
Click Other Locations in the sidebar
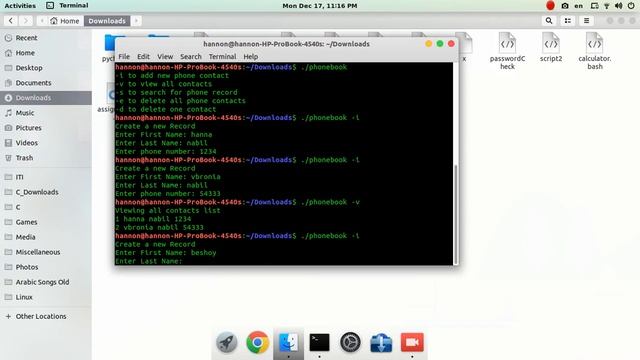[46, 316]
